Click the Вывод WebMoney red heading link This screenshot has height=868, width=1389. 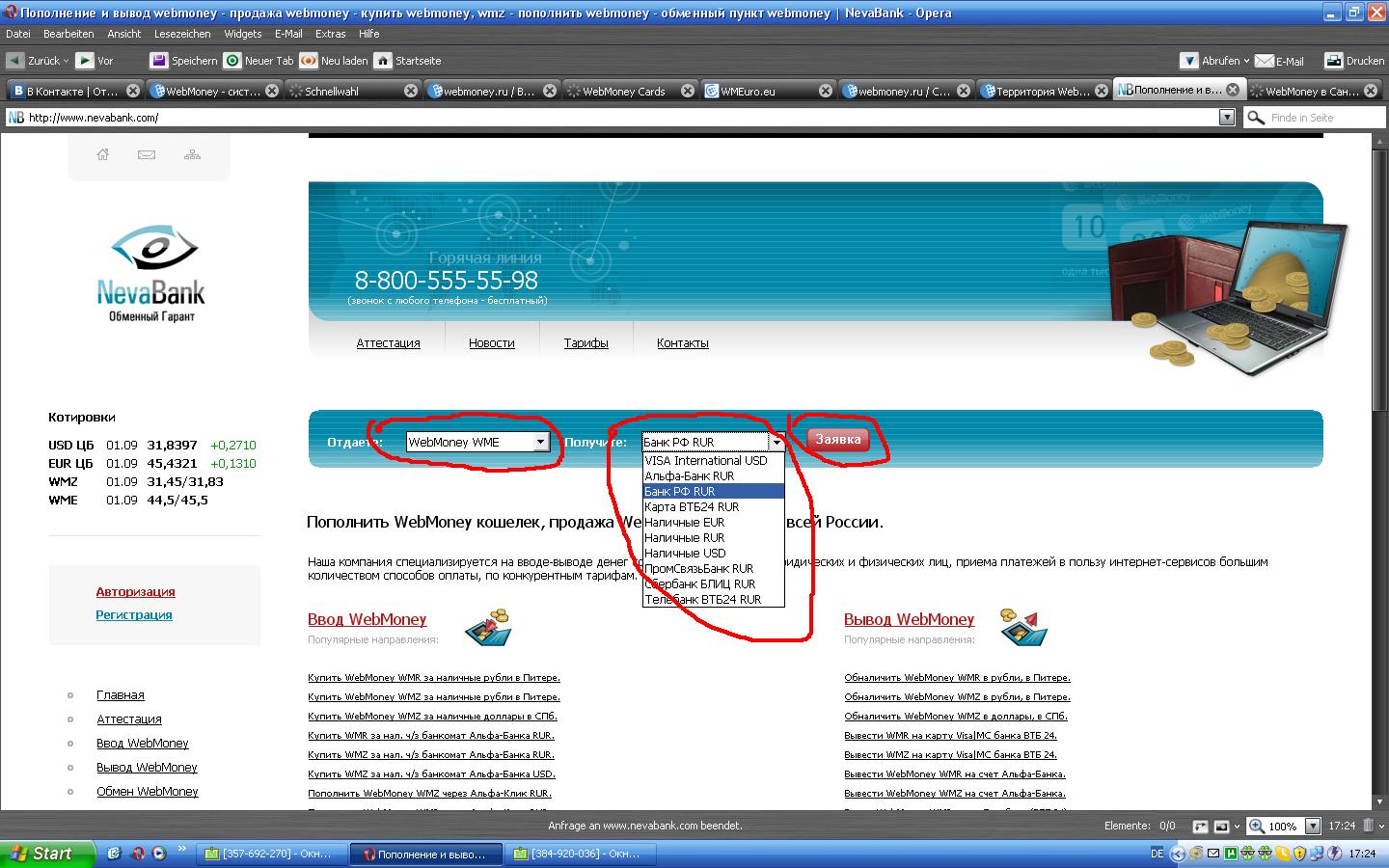click(x=909, y=619)
